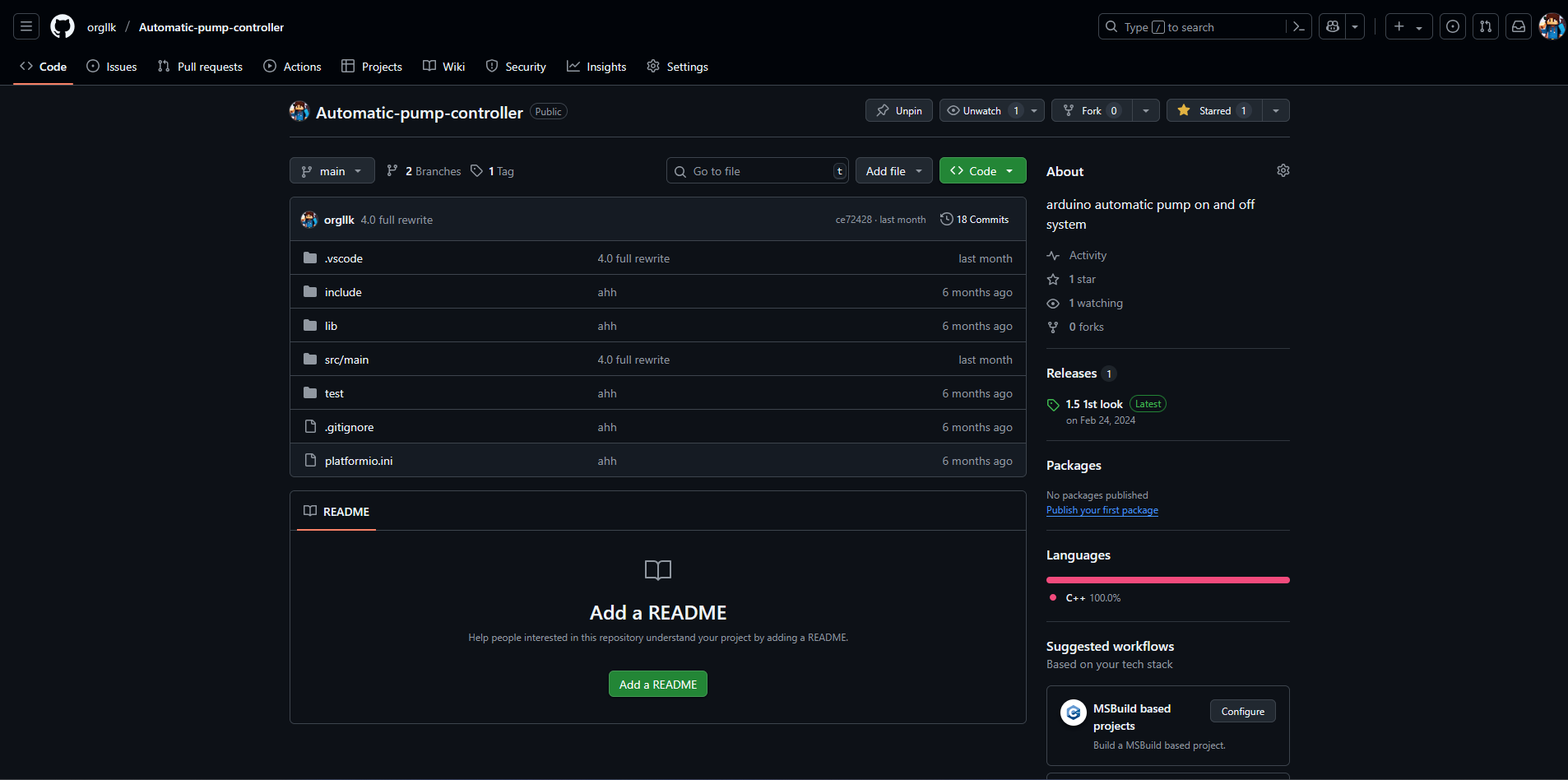
Task: View the 2 Branches list
Action: point(424,171)
